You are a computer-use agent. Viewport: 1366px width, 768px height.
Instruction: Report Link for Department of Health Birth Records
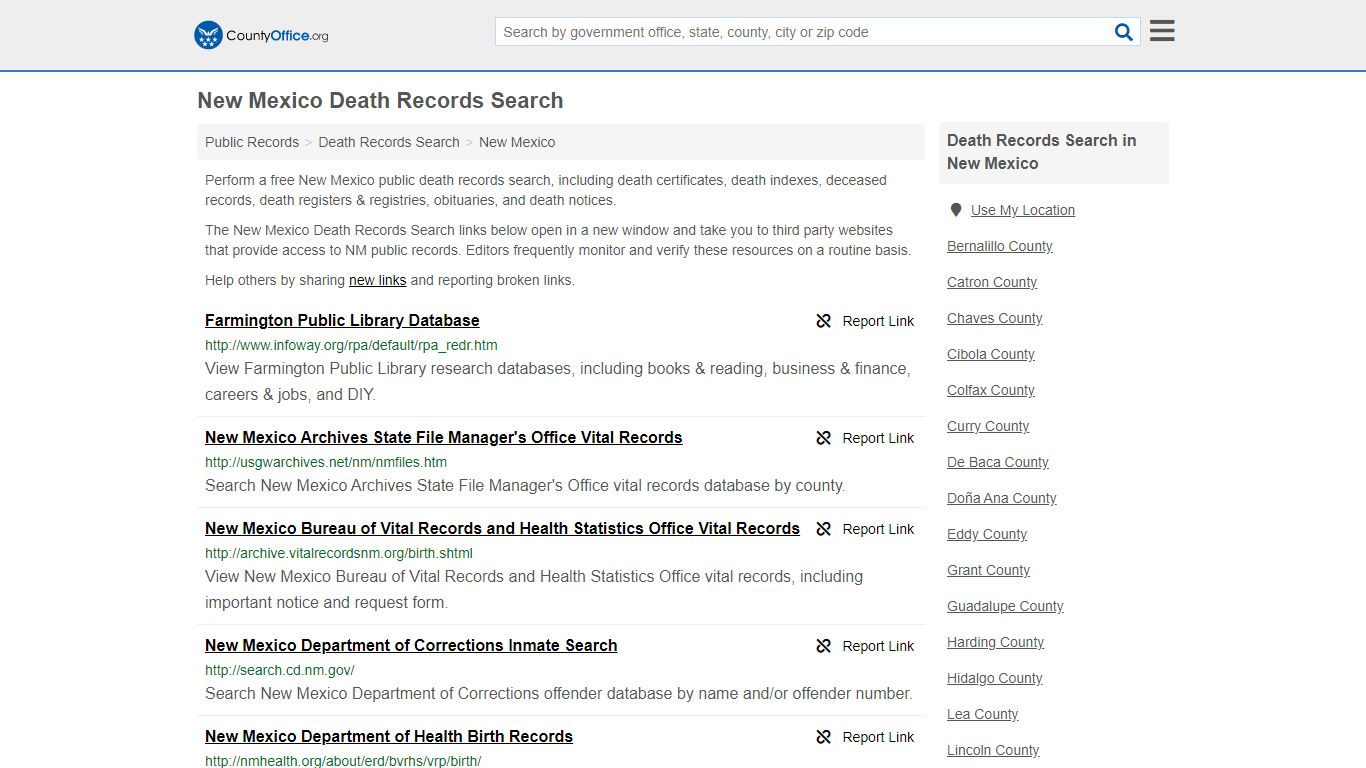(x=878, y=737)
